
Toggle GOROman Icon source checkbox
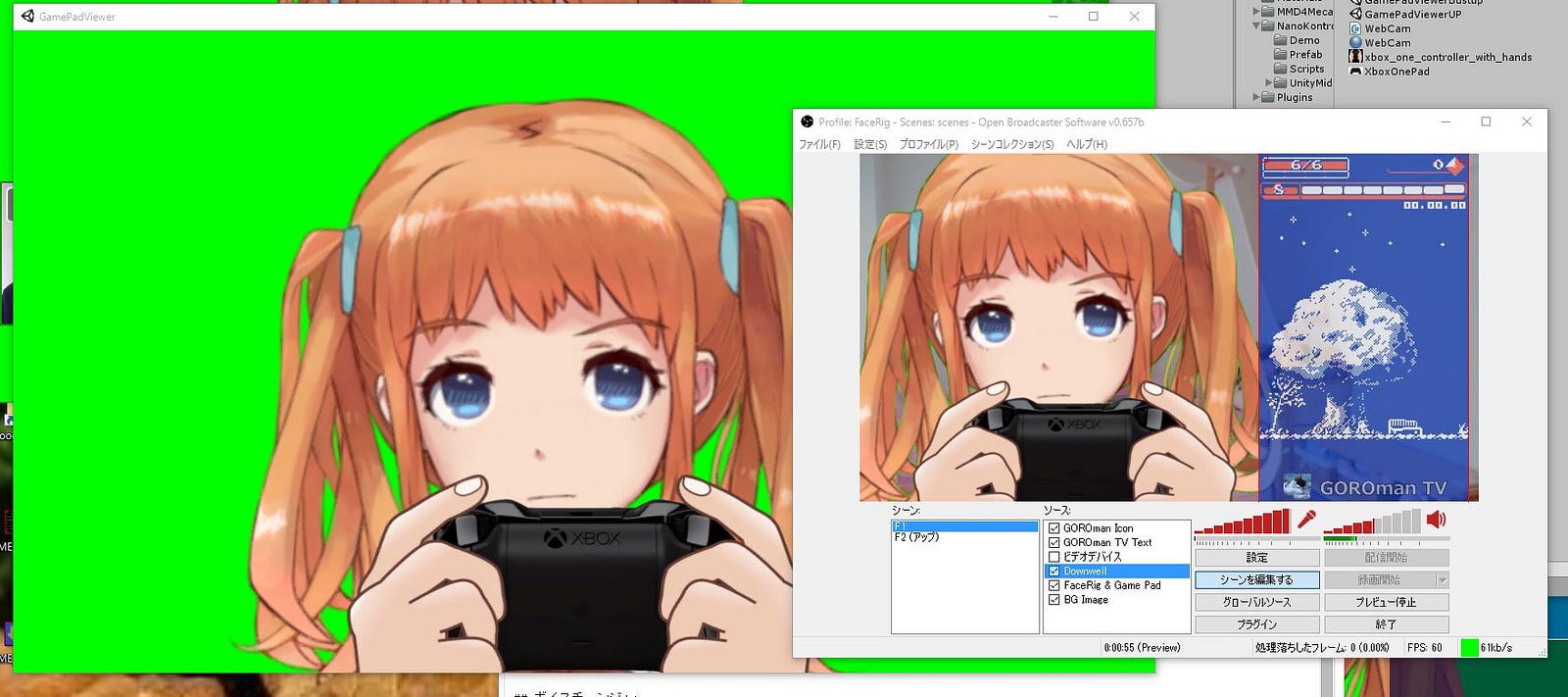[1054, 528]
